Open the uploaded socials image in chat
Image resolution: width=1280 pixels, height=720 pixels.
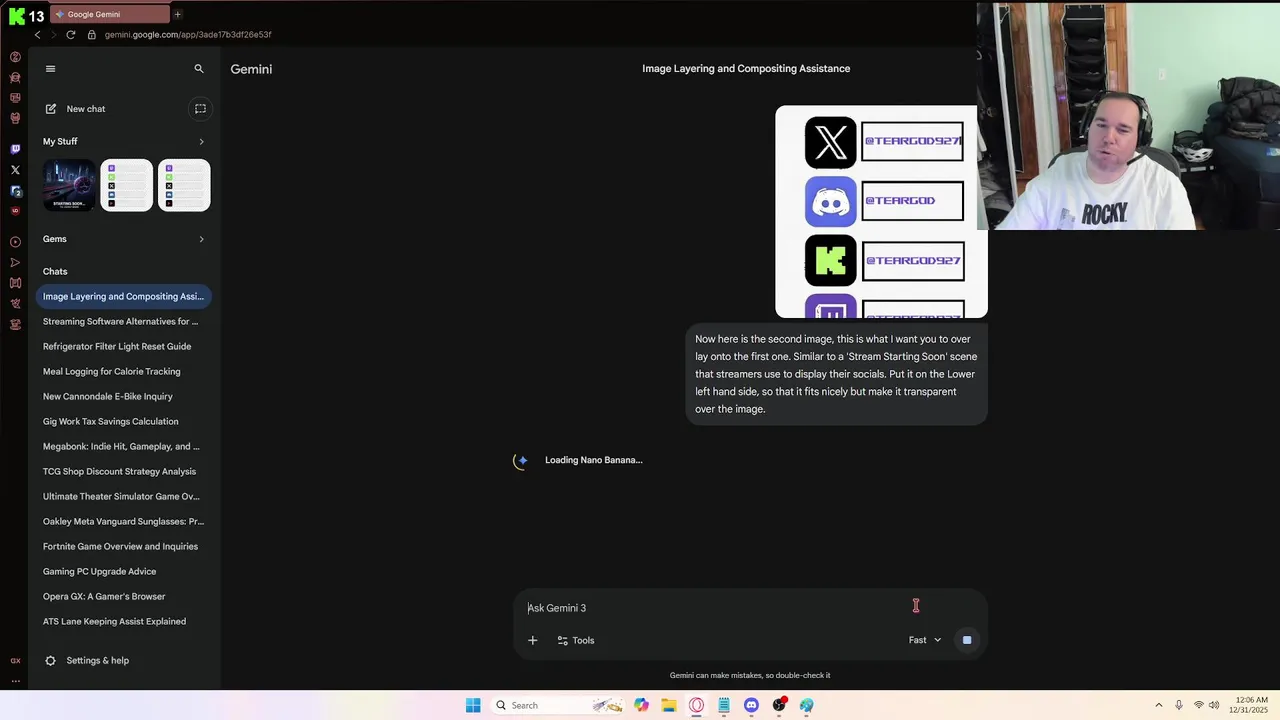(881, 212)
